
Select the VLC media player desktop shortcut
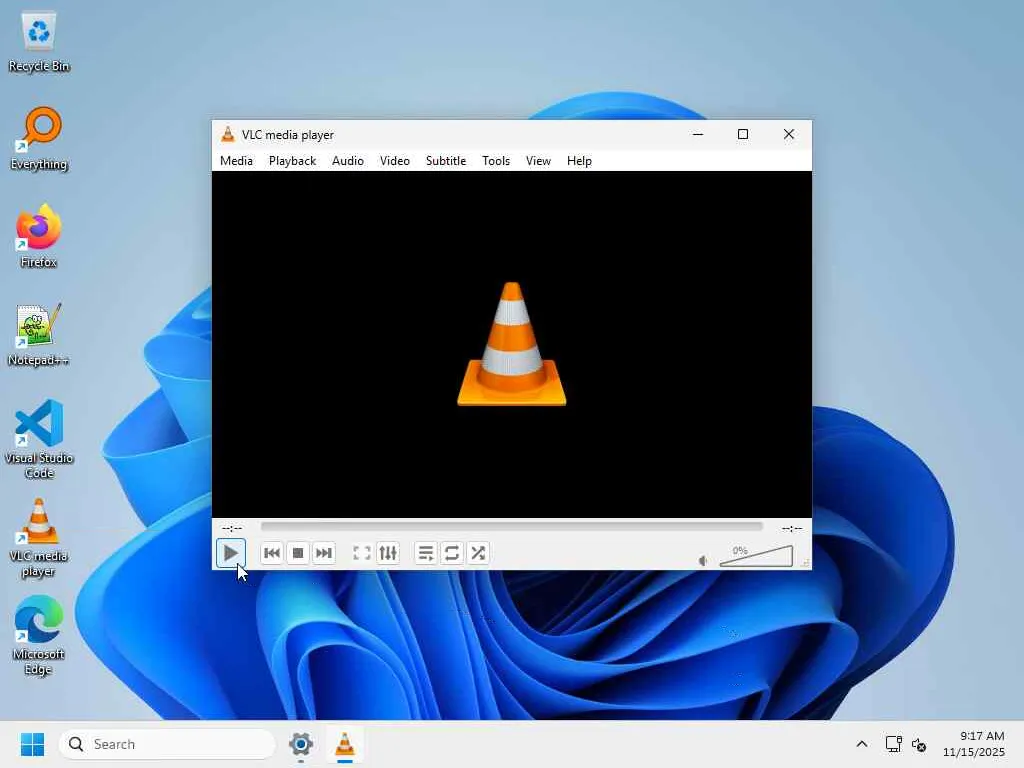point(39,538)
